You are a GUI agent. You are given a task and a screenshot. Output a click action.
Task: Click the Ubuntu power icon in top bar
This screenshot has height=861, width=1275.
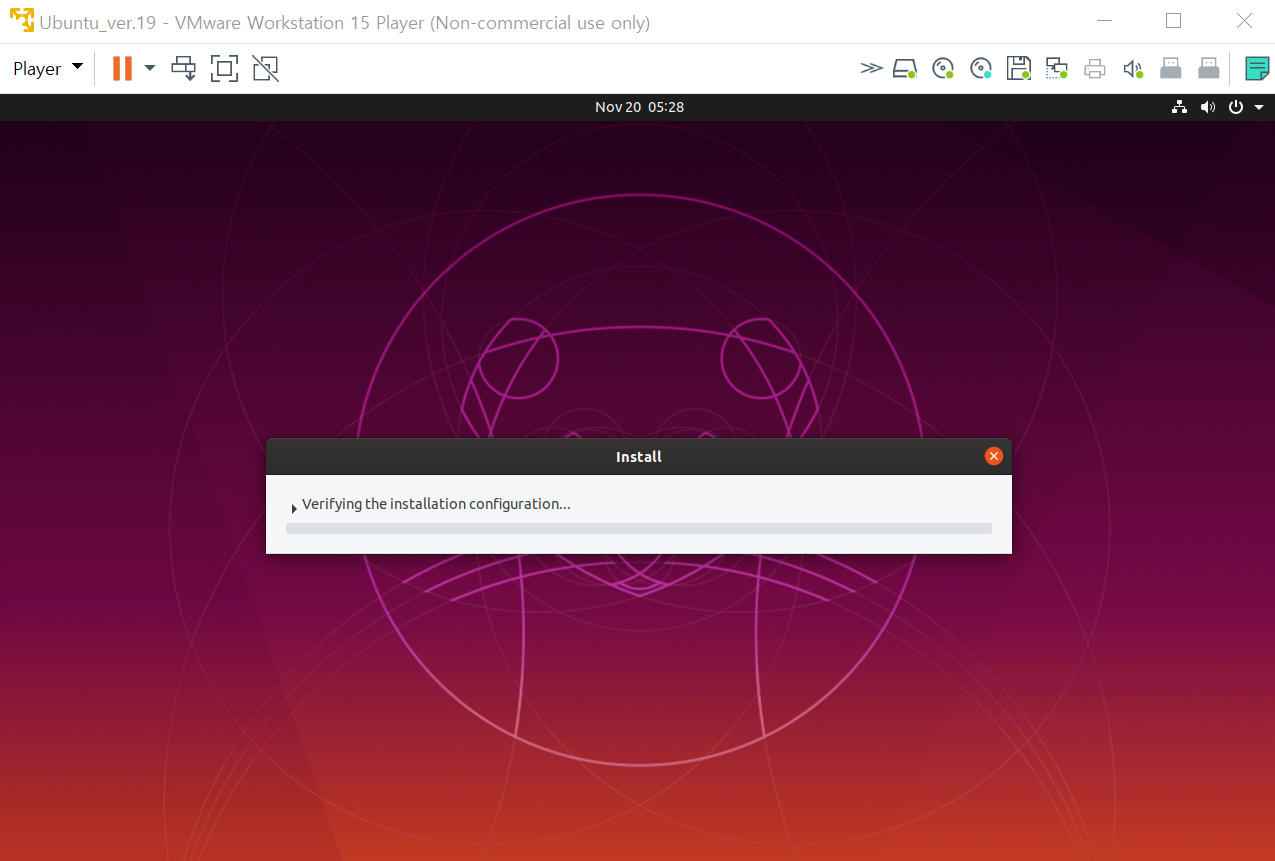pos(1236,107)
